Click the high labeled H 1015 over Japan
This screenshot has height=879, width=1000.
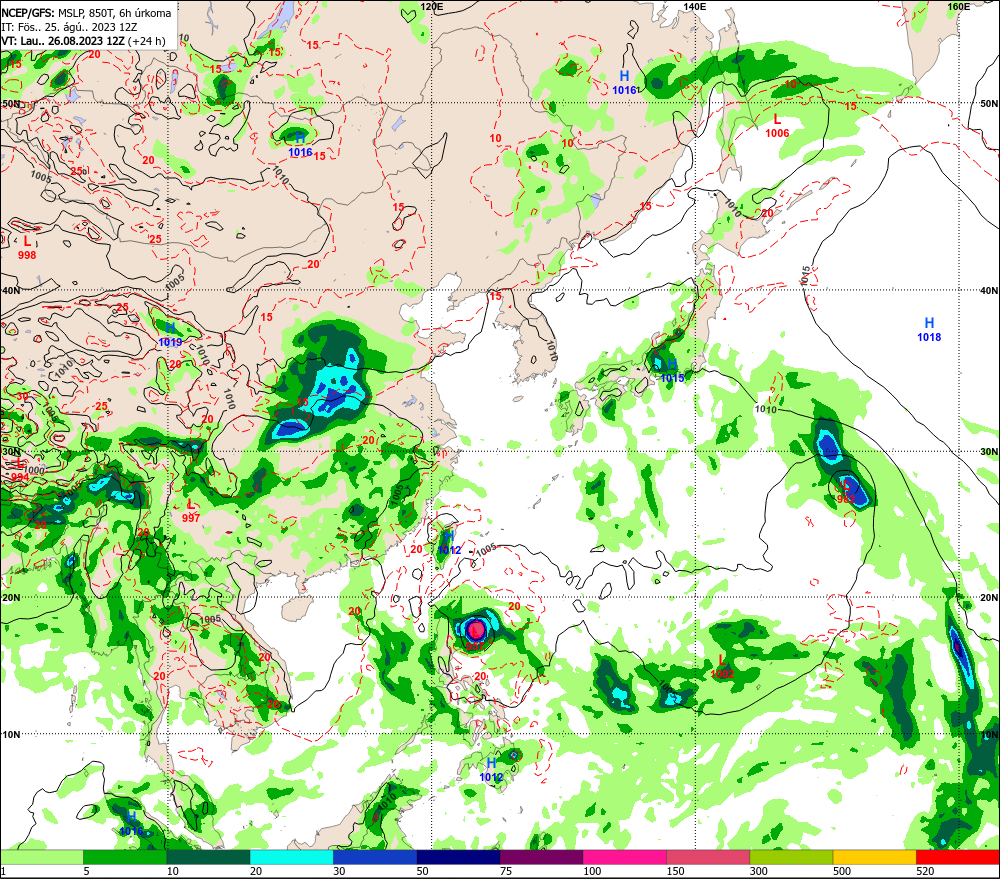coord(672,371)
